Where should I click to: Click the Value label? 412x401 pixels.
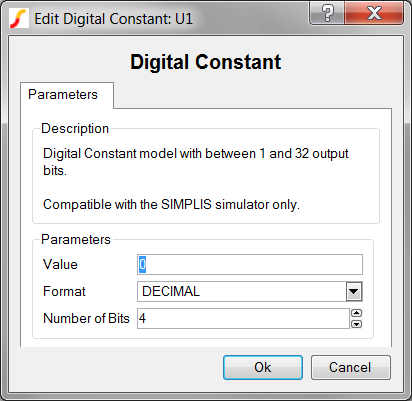(60, 265)
